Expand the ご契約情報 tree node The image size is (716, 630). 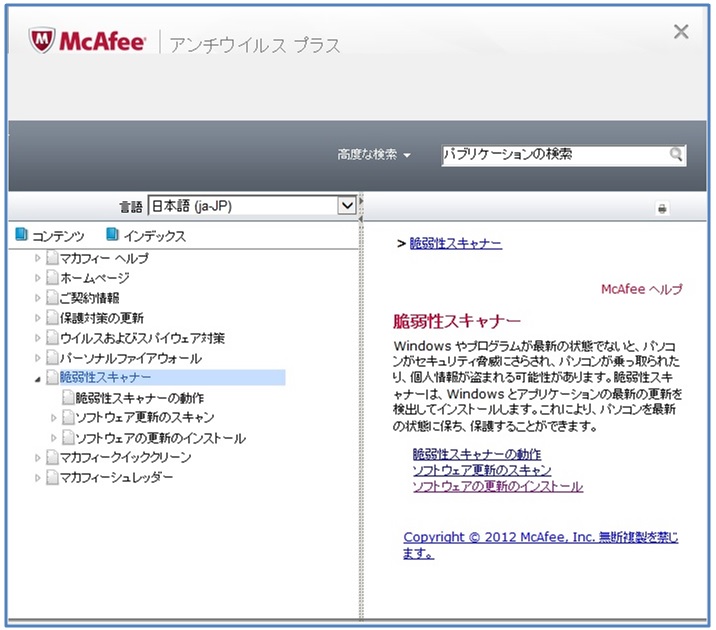coord(37,298)
